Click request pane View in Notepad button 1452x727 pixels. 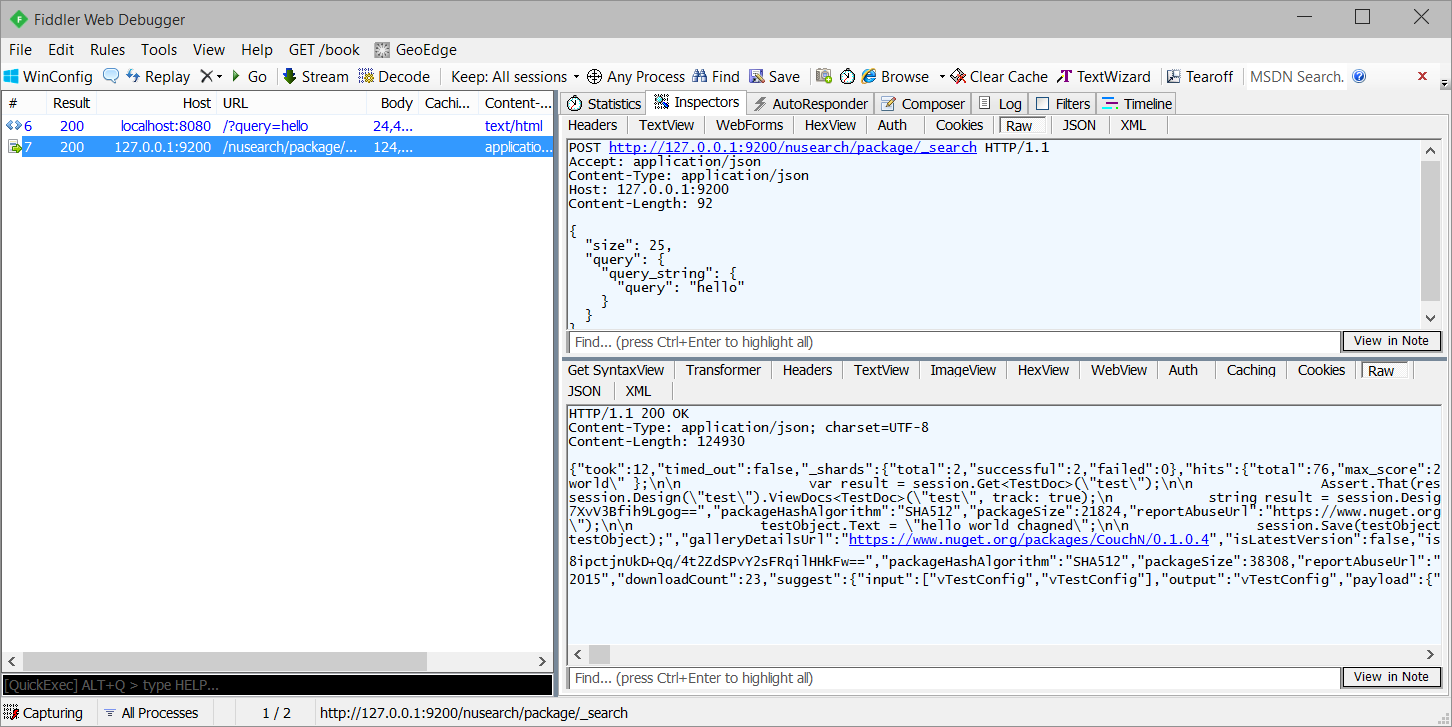pos(1391,341)
